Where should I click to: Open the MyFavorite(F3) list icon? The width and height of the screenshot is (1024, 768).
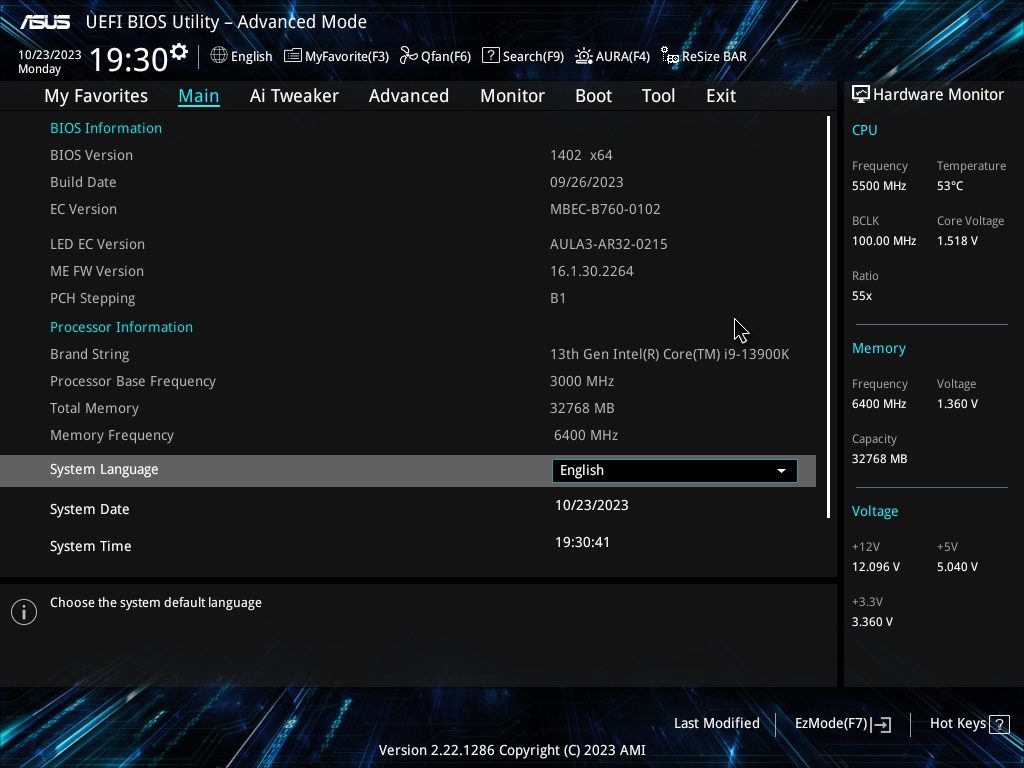pos(293,56)
